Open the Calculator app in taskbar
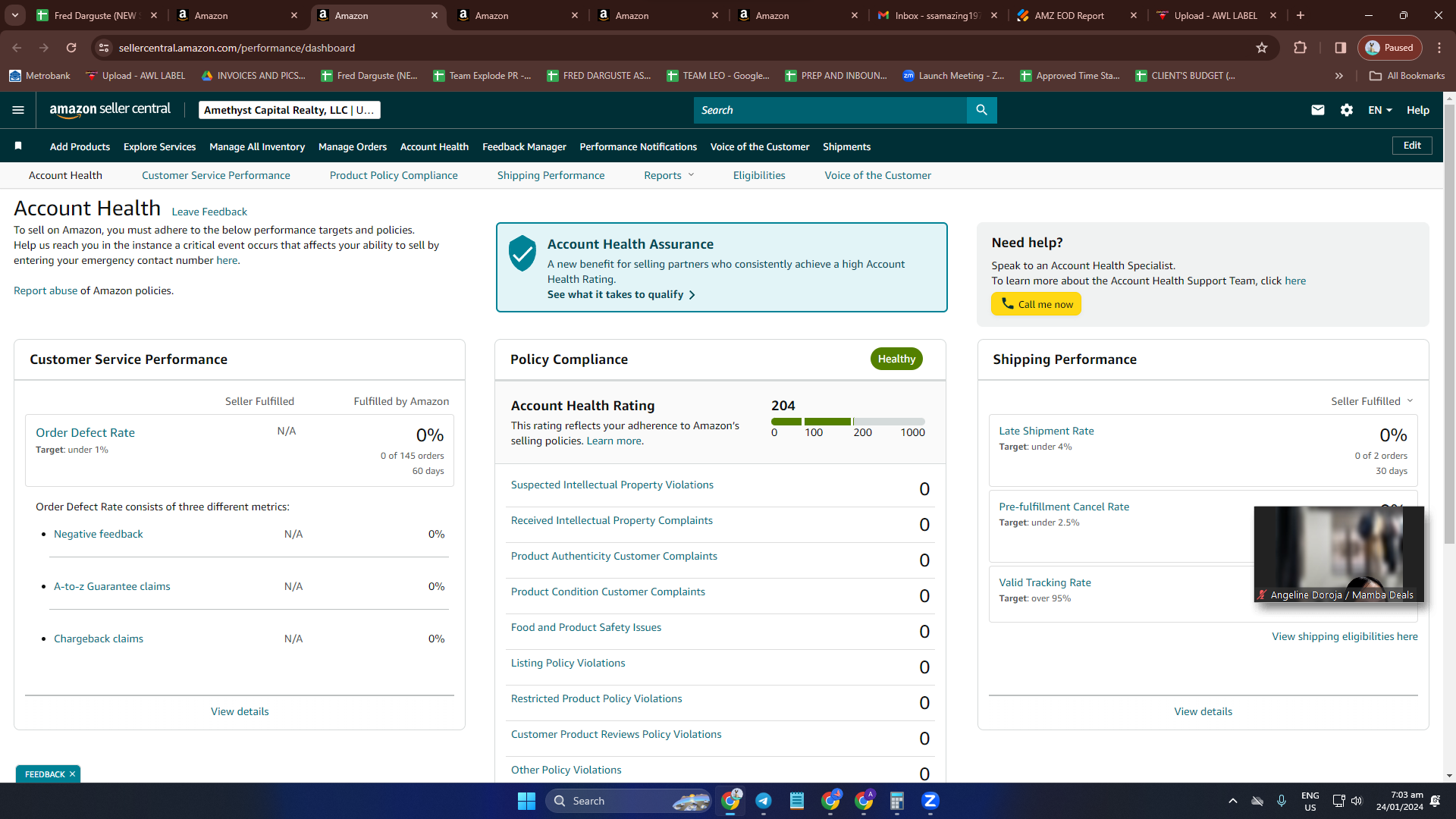Screen dimensions: 1456x819 [897, 801]
